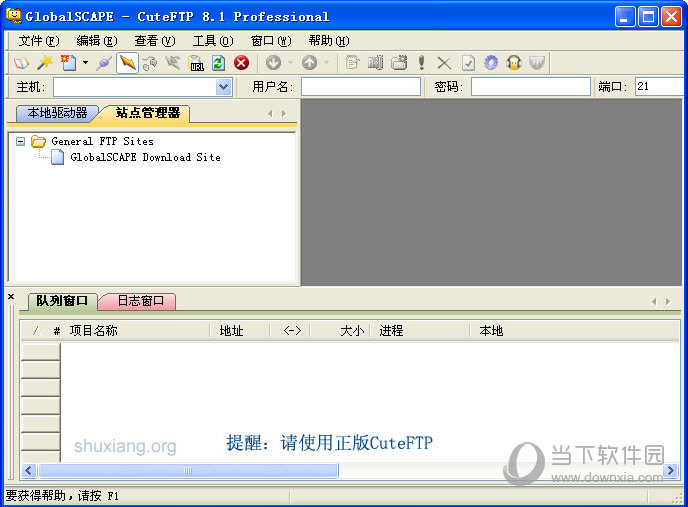Open the Site Manager book icon
Screen dimensions: 688x507
click(21, 63)
